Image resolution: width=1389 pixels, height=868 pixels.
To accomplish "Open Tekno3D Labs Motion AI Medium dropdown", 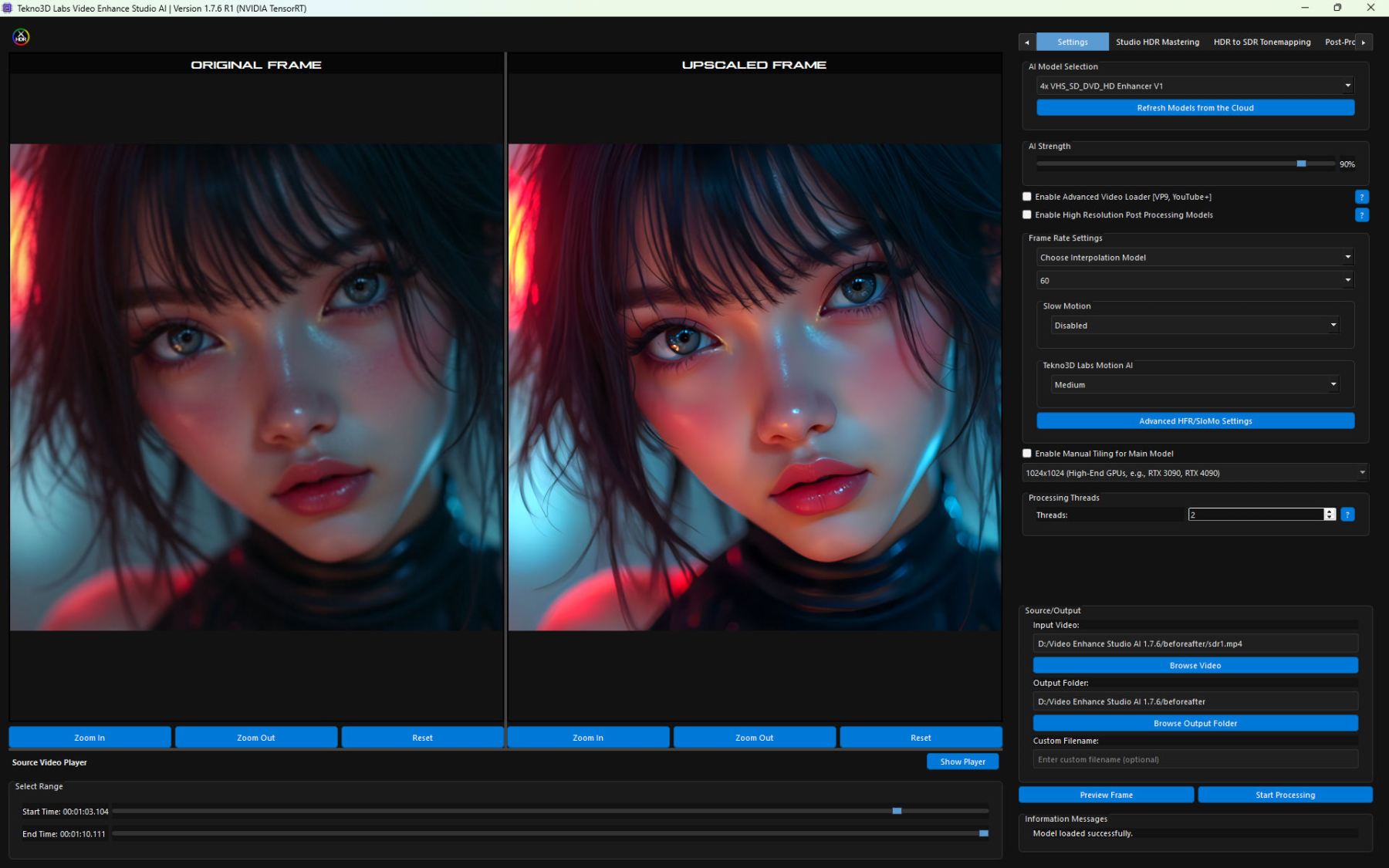I will tap(1195, 385).
